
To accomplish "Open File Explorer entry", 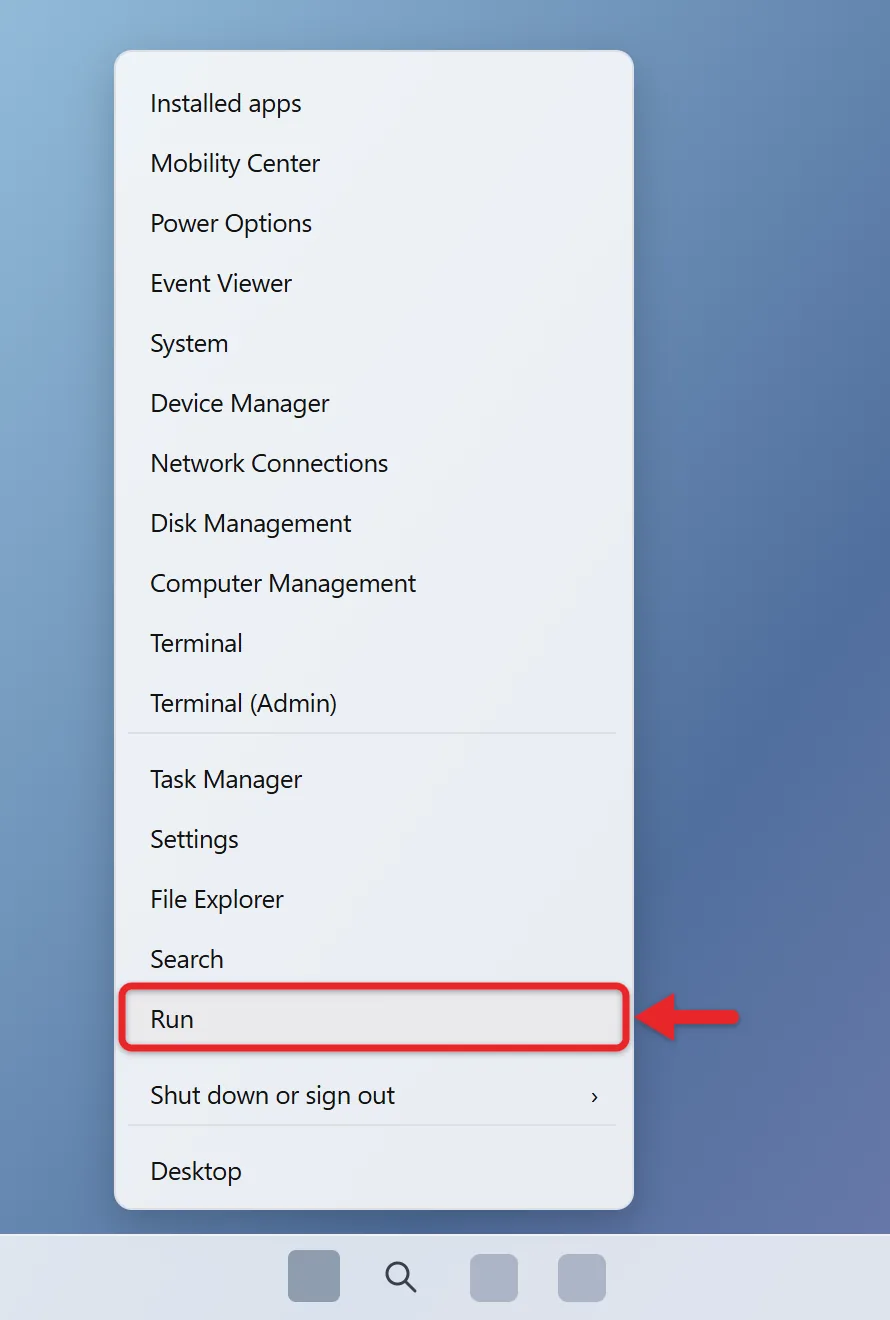I will (x=374, y=900).
